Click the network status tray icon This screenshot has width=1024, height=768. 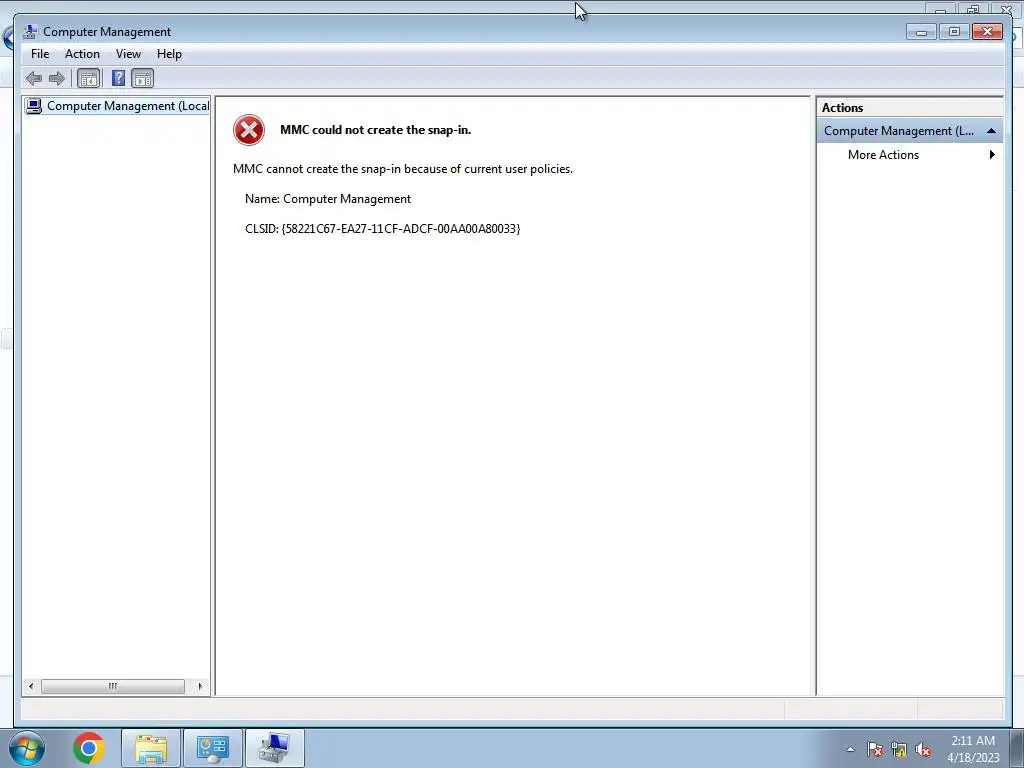pyautogui.click(x=899, y=750)
